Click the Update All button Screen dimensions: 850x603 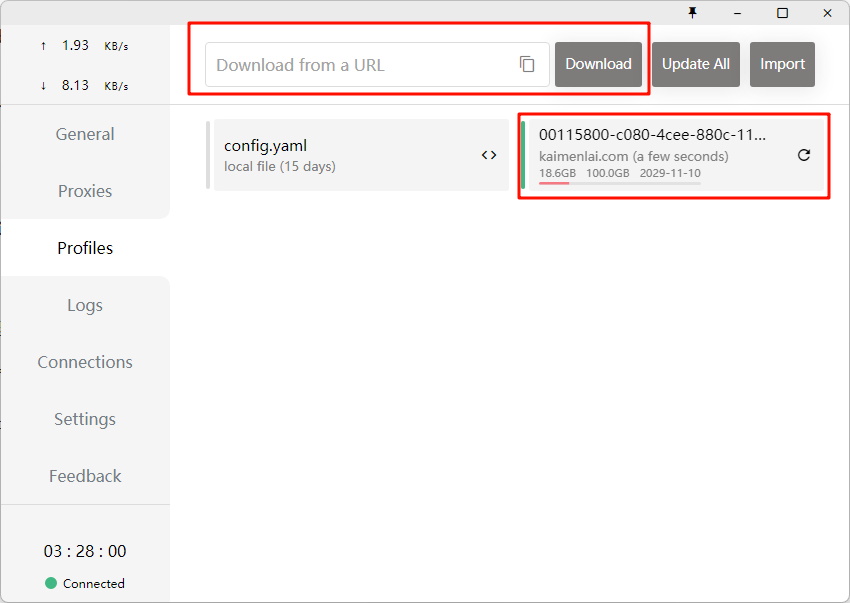695,64
